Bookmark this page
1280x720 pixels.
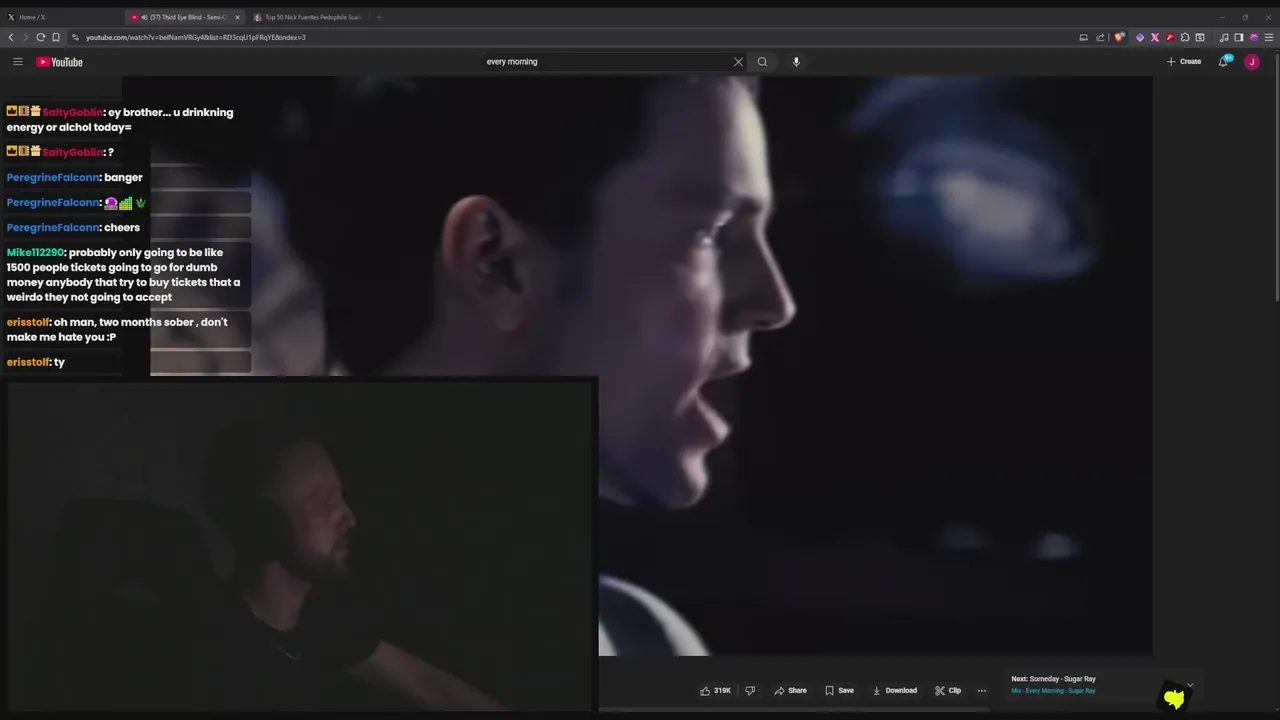coord(56,37)
